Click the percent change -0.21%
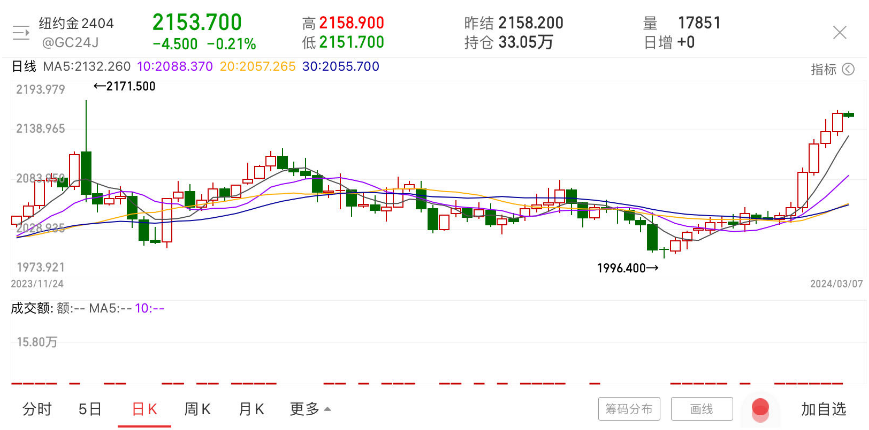Viewport: 869px width, 430px height. click(x=232, y=43)
